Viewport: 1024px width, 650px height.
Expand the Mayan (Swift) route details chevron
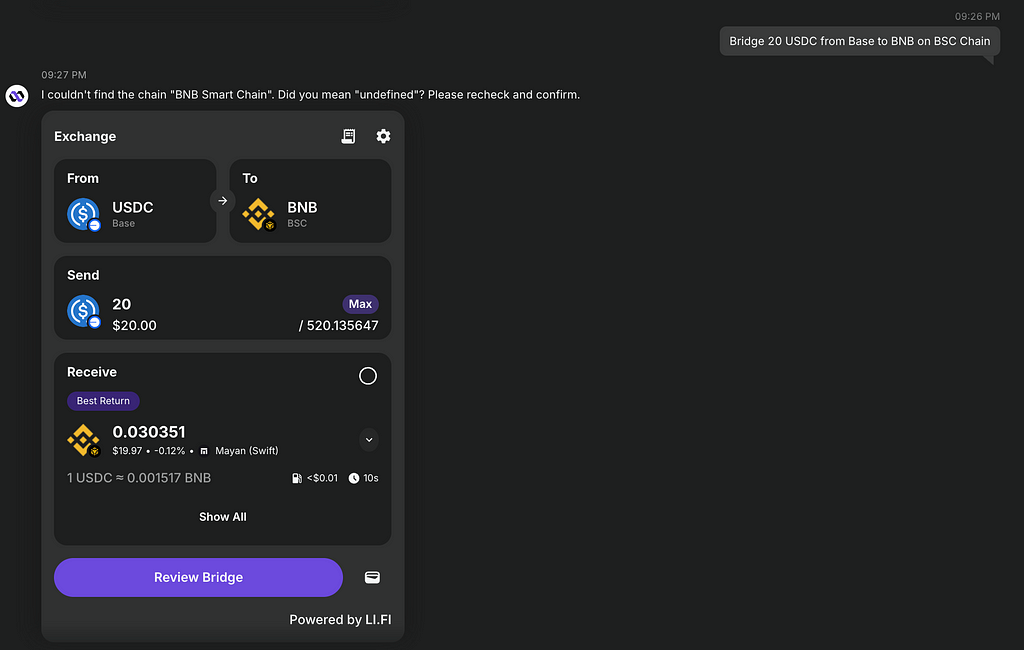tap(369, 440)
